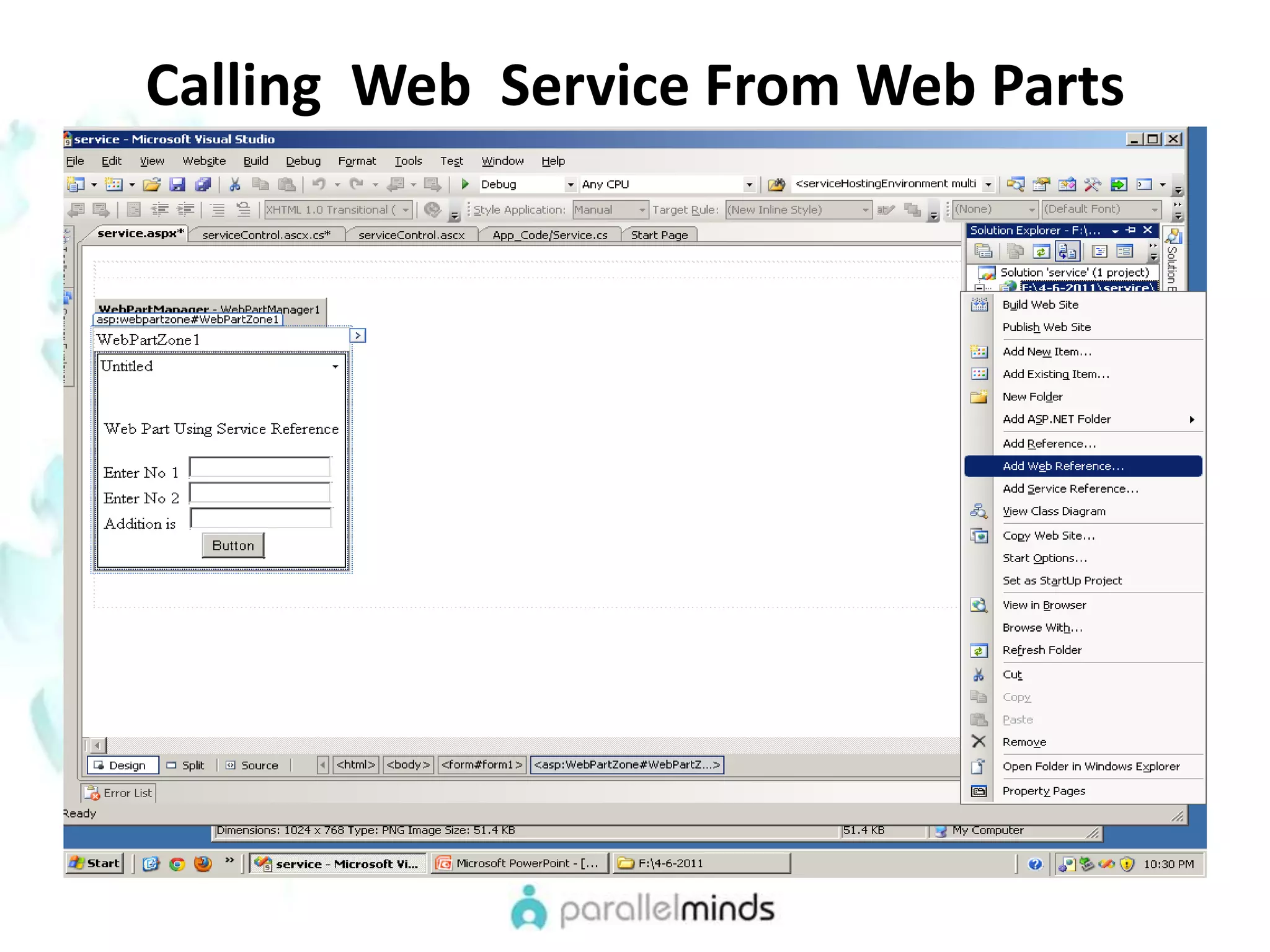This screenshot has height=952, width=1270.
Task: Open Chrome from the quick launch bar
Action: pyautogui.click(x=177, y=863)
